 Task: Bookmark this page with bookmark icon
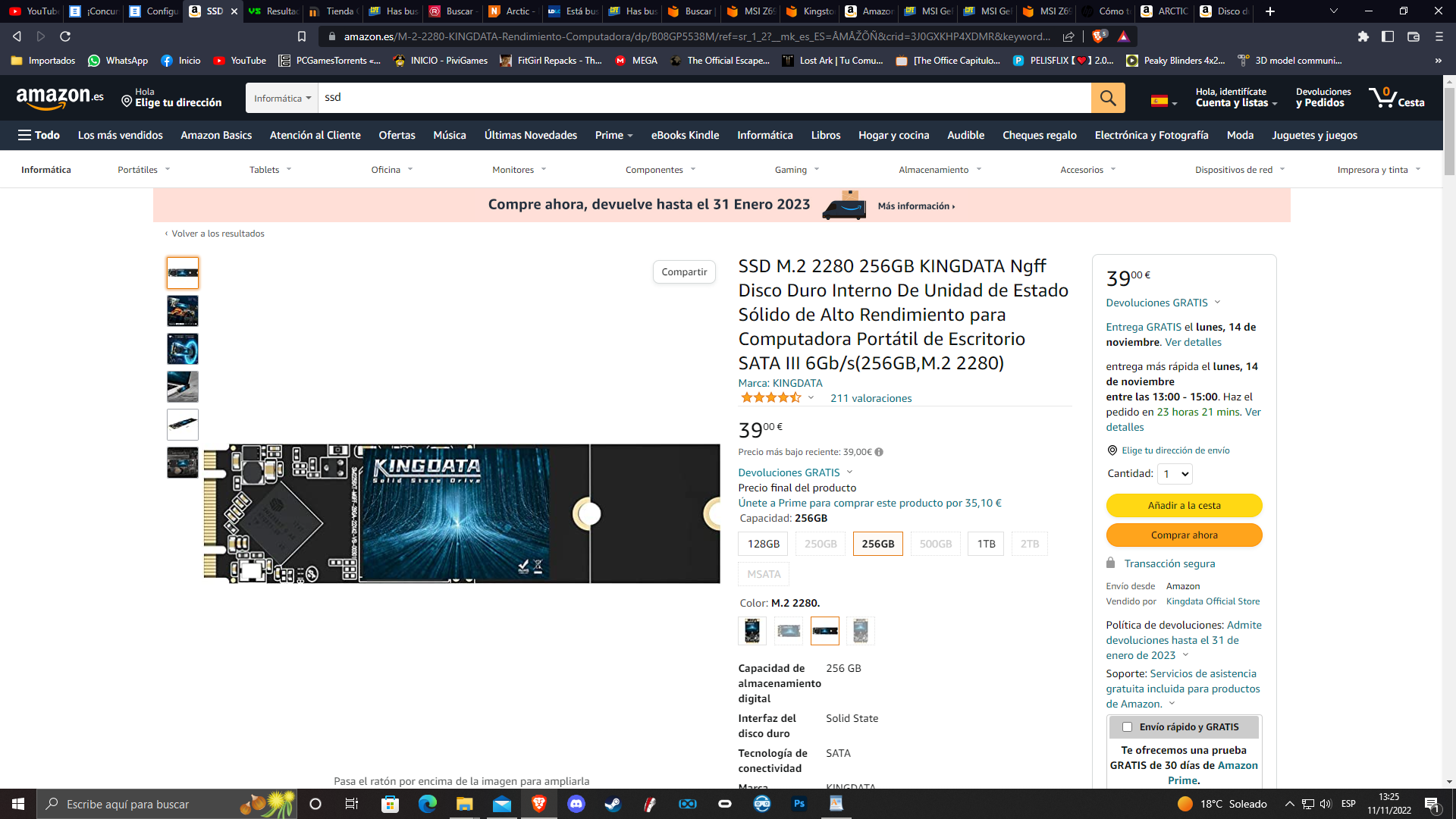[x=301, y=36]
